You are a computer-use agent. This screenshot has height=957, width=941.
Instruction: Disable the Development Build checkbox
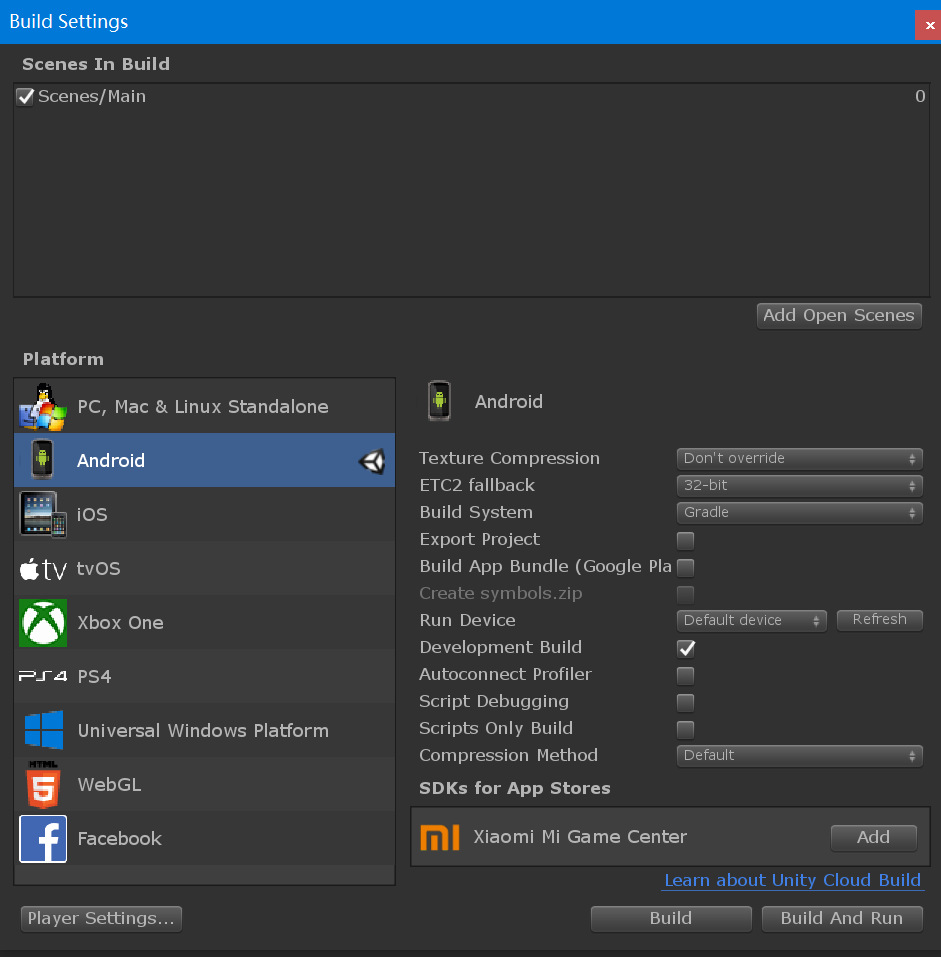686,648
